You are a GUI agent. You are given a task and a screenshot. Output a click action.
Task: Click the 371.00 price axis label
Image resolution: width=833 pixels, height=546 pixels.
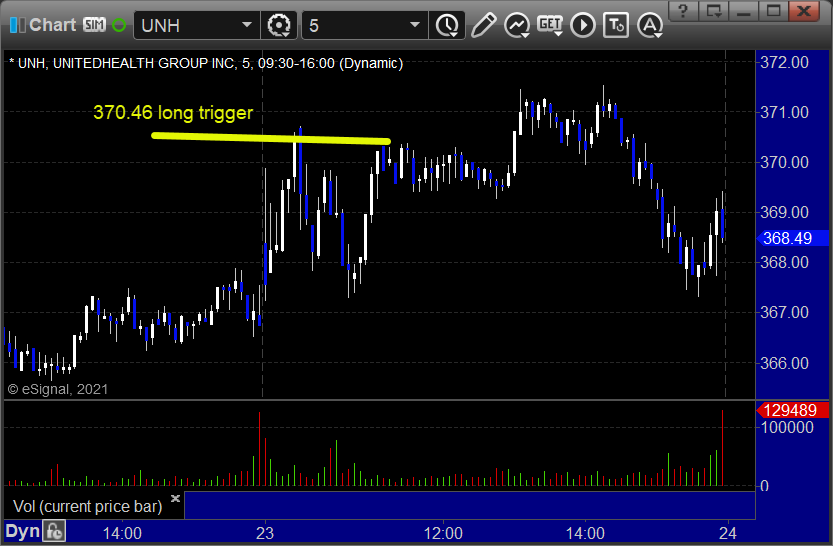coord(784,112)
